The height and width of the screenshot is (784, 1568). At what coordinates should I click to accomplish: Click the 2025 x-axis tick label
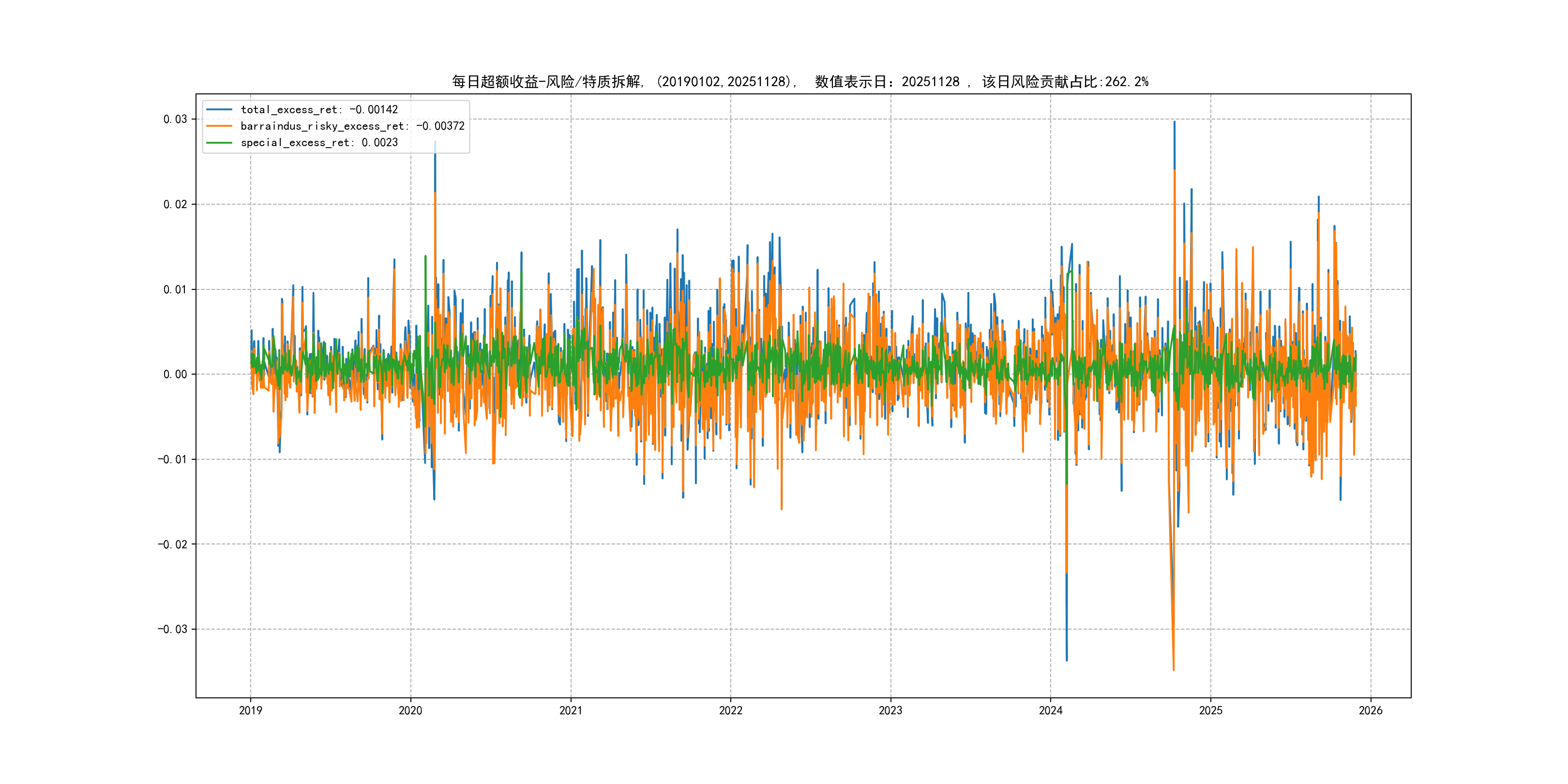point(1211,710)
